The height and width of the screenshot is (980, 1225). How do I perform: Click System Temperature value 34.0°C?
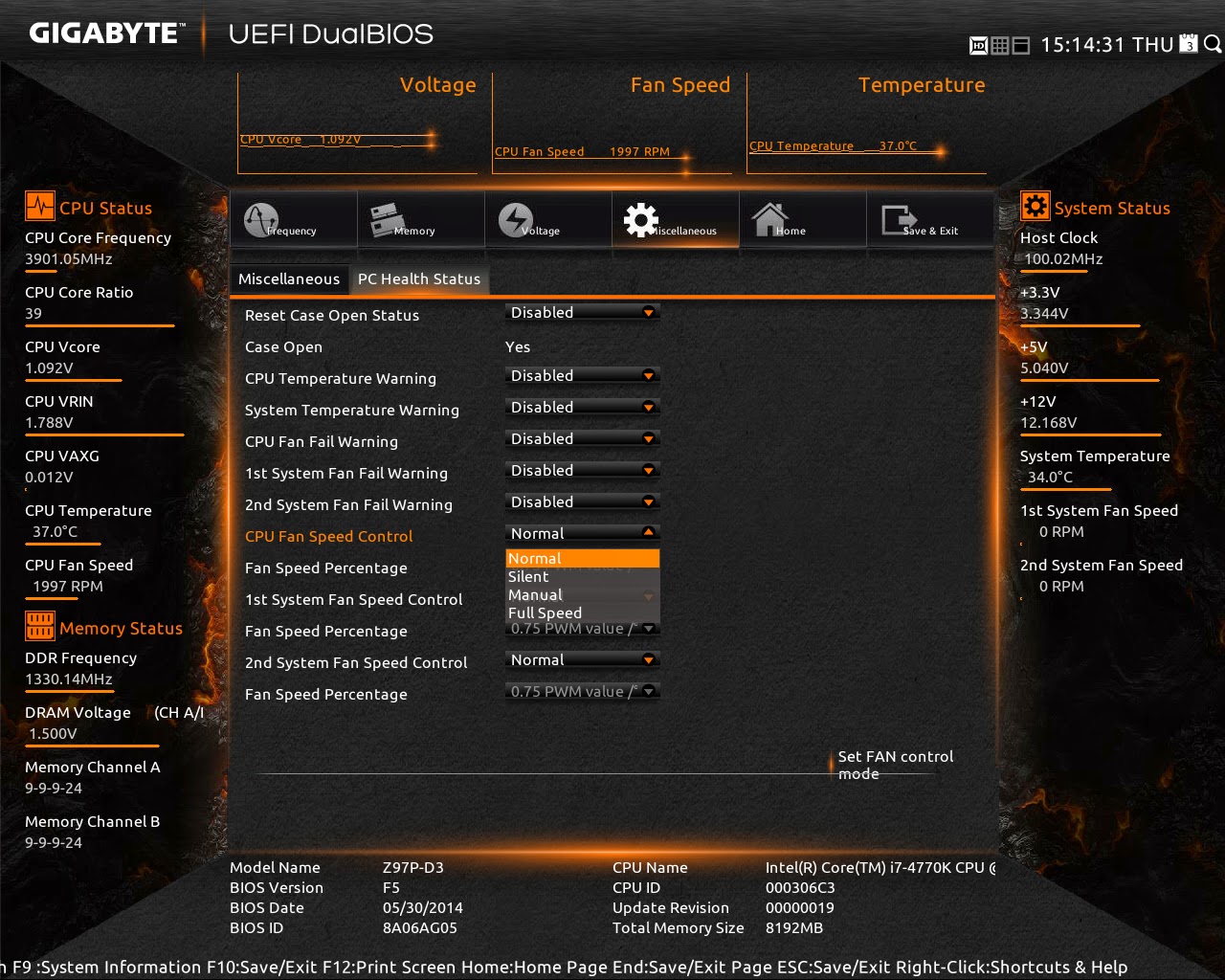1051,478
